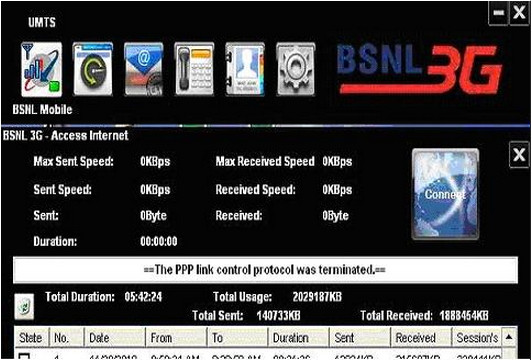
Task: Click the BSNL 3G logo
Action: coord(420,69)
